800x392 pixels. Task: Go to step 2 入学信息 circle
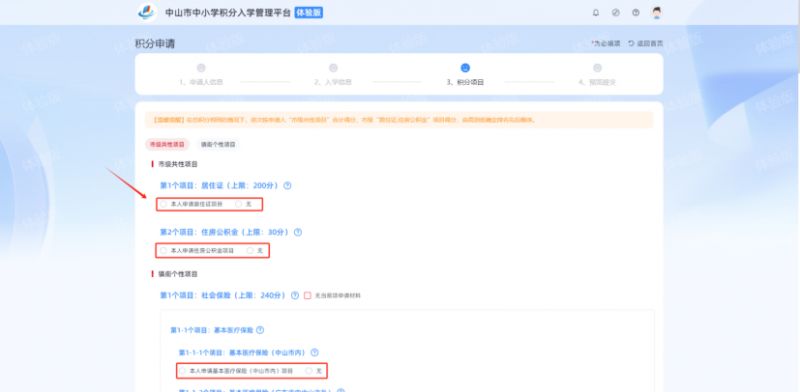click(x=333, y=68)
